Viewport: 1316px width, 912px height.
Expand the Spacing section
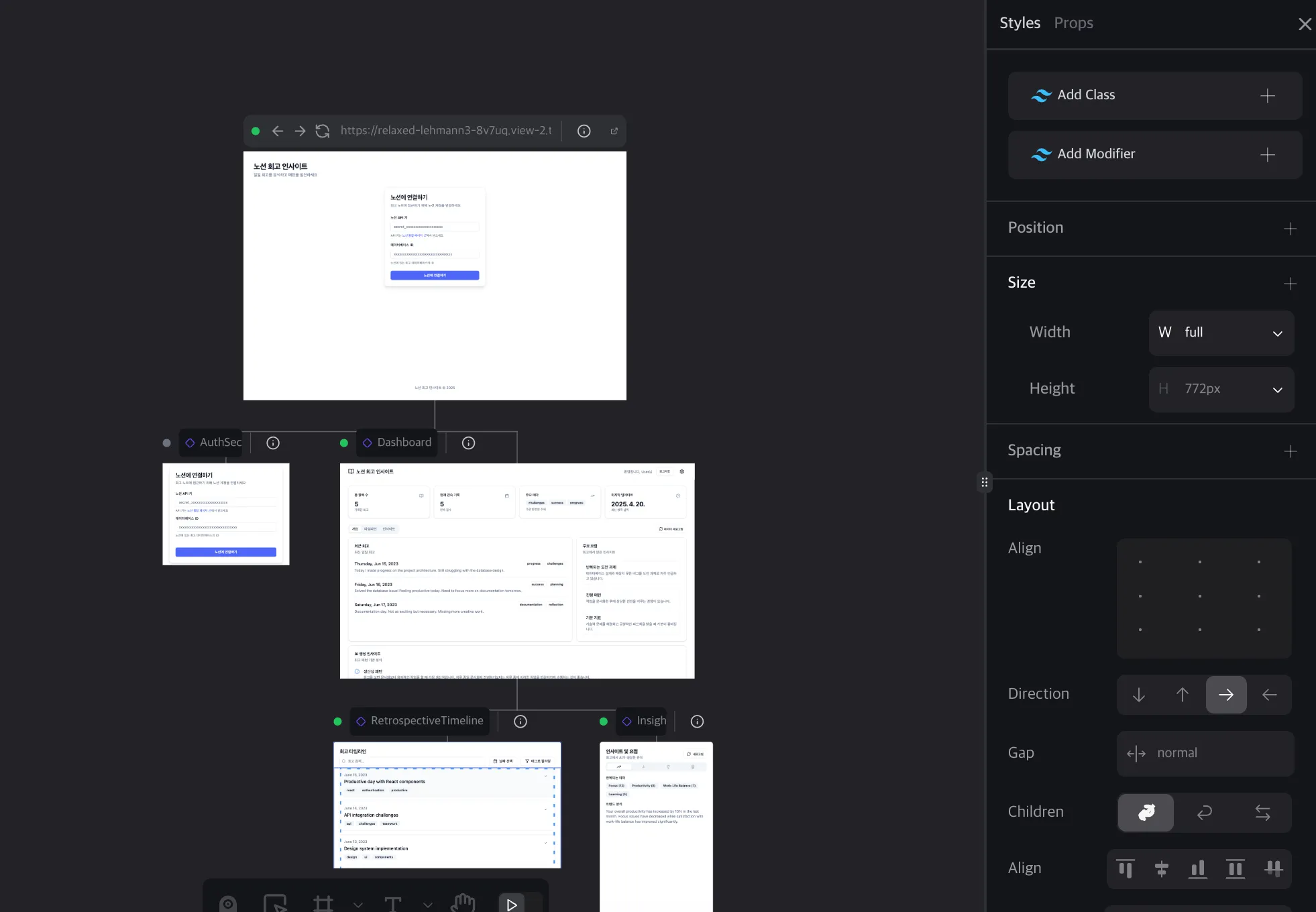click(1291, 451)
